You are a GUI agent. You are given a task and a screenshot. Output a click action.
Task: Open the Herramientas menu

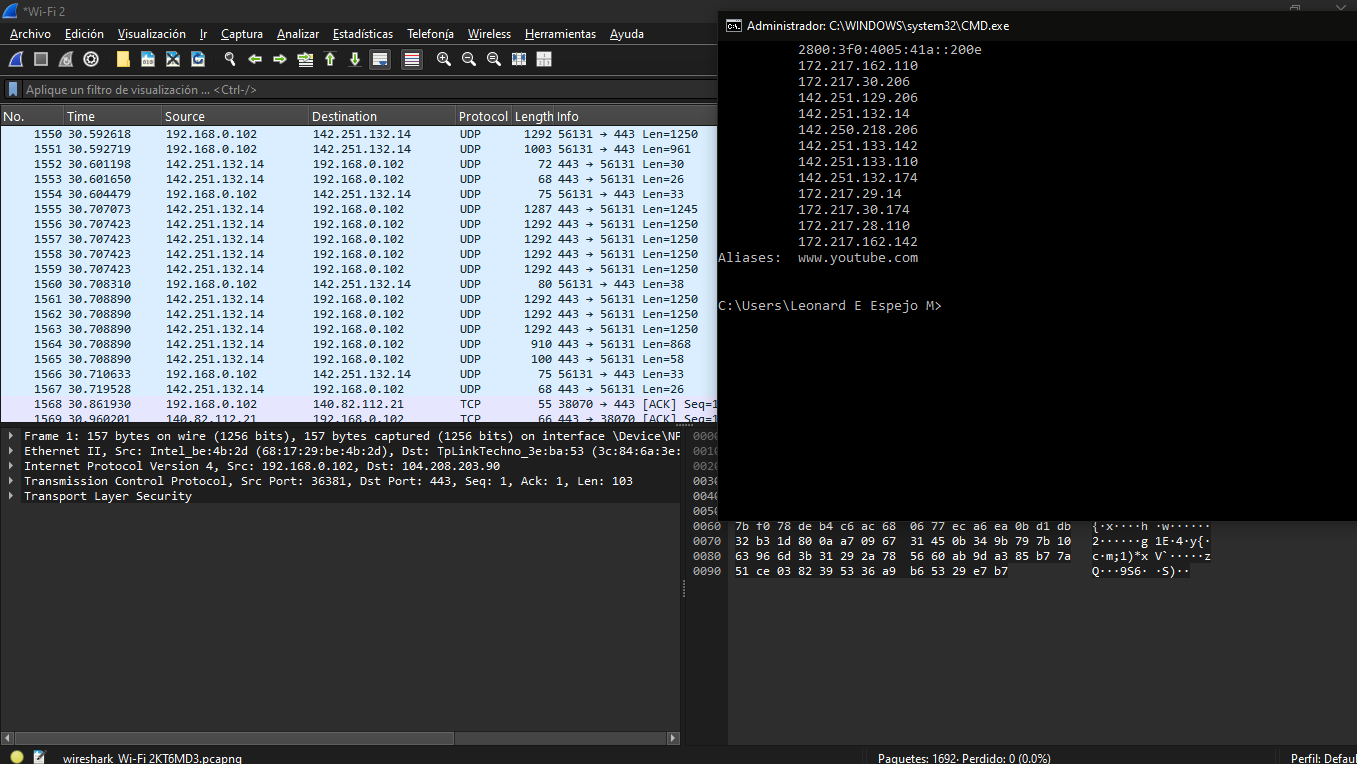click(x=560, y=34)
